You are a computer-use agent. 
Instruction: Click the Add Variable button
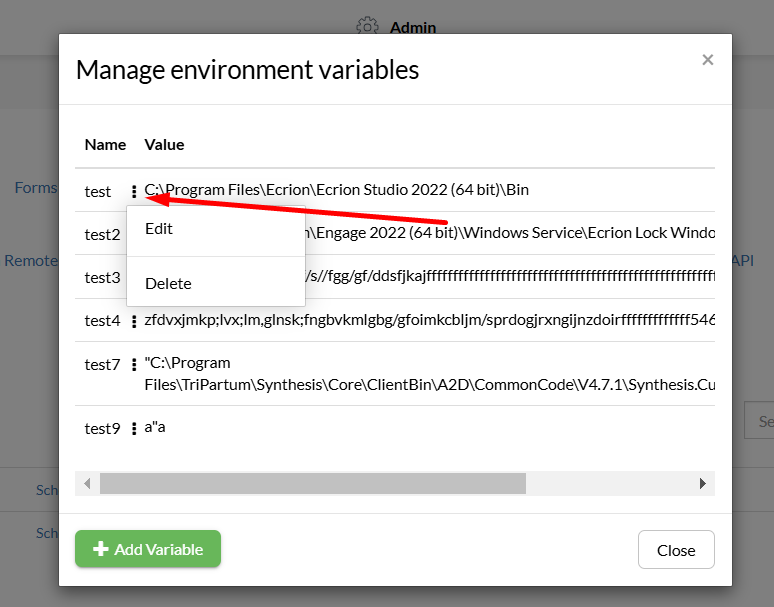pos(148,549)
